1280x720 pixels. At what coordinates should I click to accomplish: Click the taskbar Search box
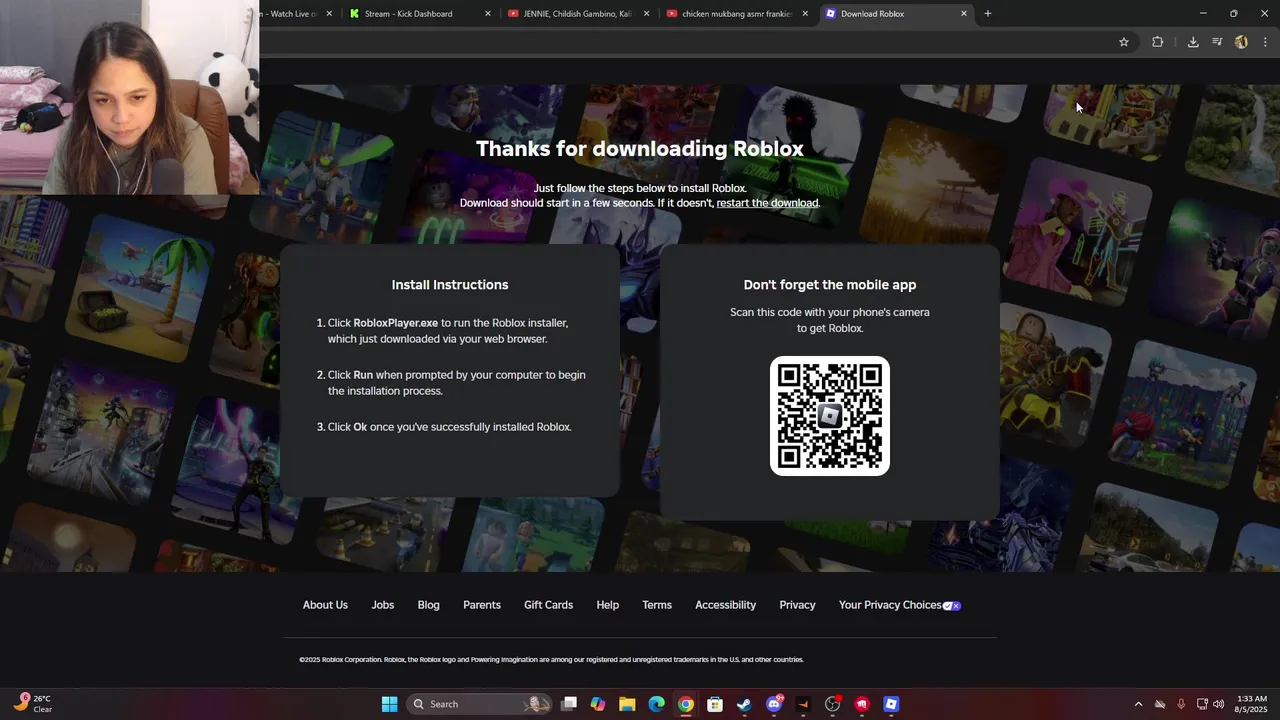tap(479, 704)
